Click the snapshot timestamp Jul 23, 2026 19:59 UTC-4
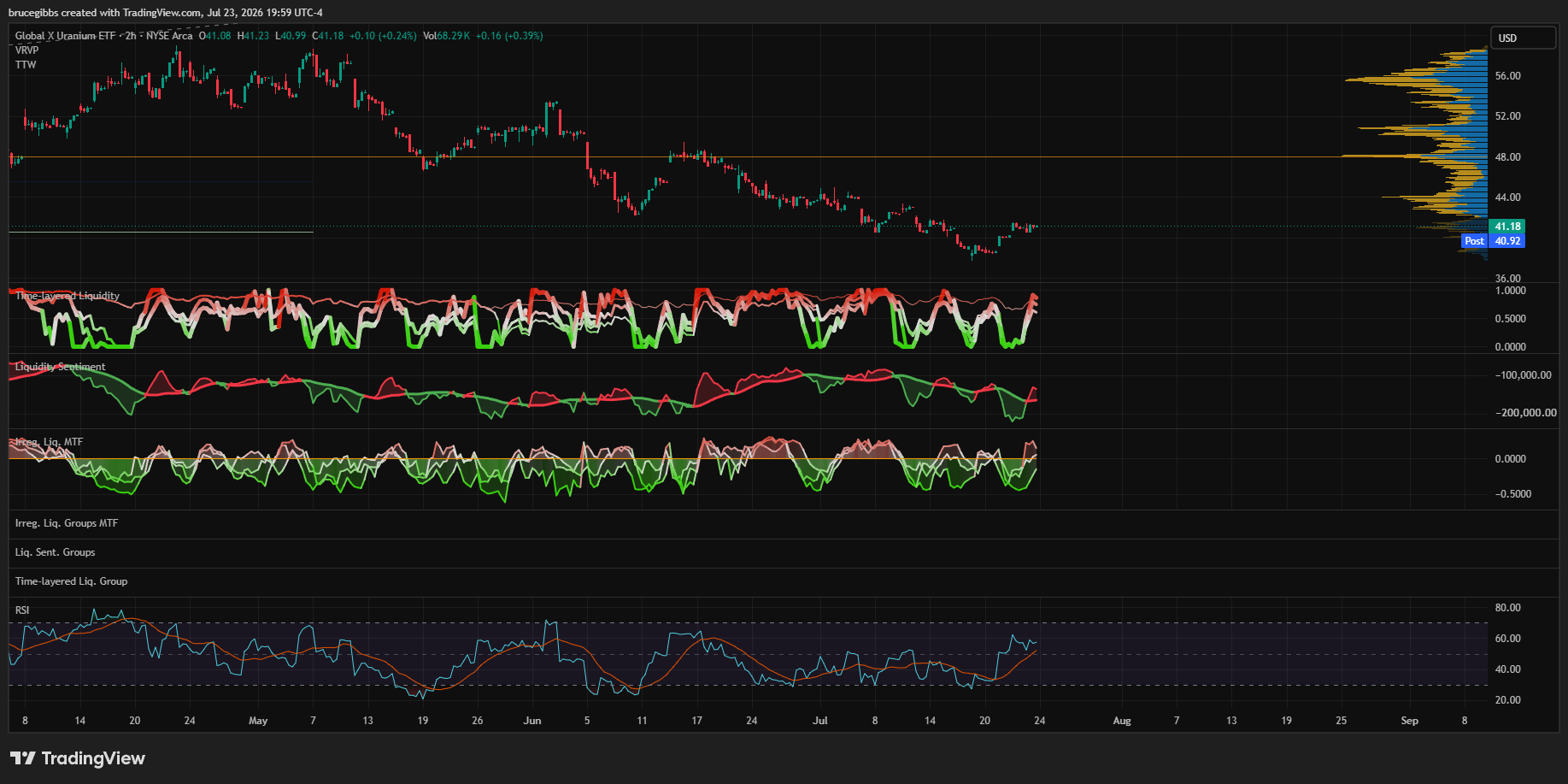 click(x=265, y=13)
